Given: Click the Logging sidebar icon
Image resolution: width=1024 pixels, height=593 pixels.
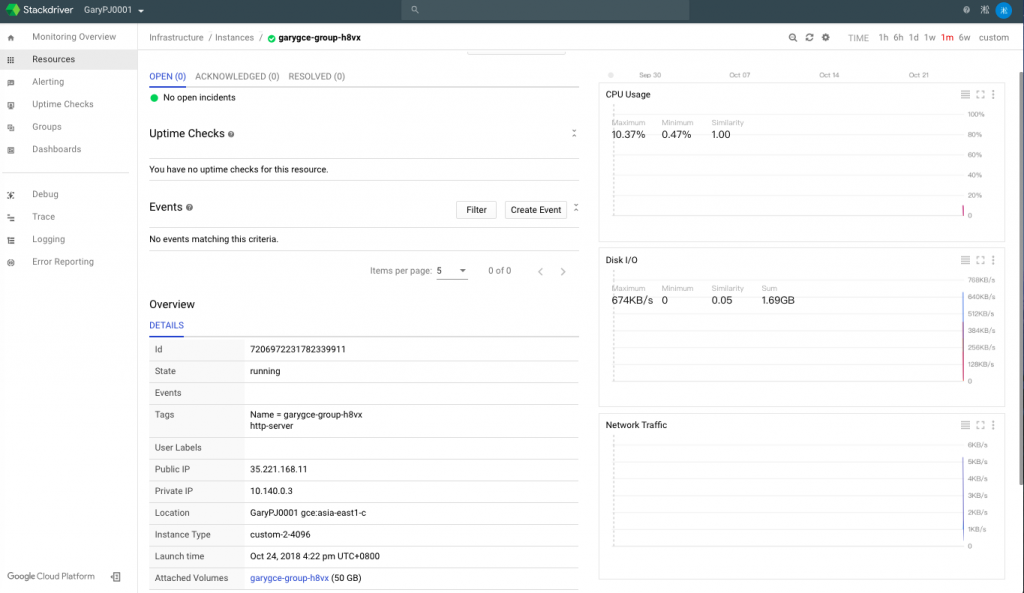Looking at the screenshot, I should pos(10,240).
